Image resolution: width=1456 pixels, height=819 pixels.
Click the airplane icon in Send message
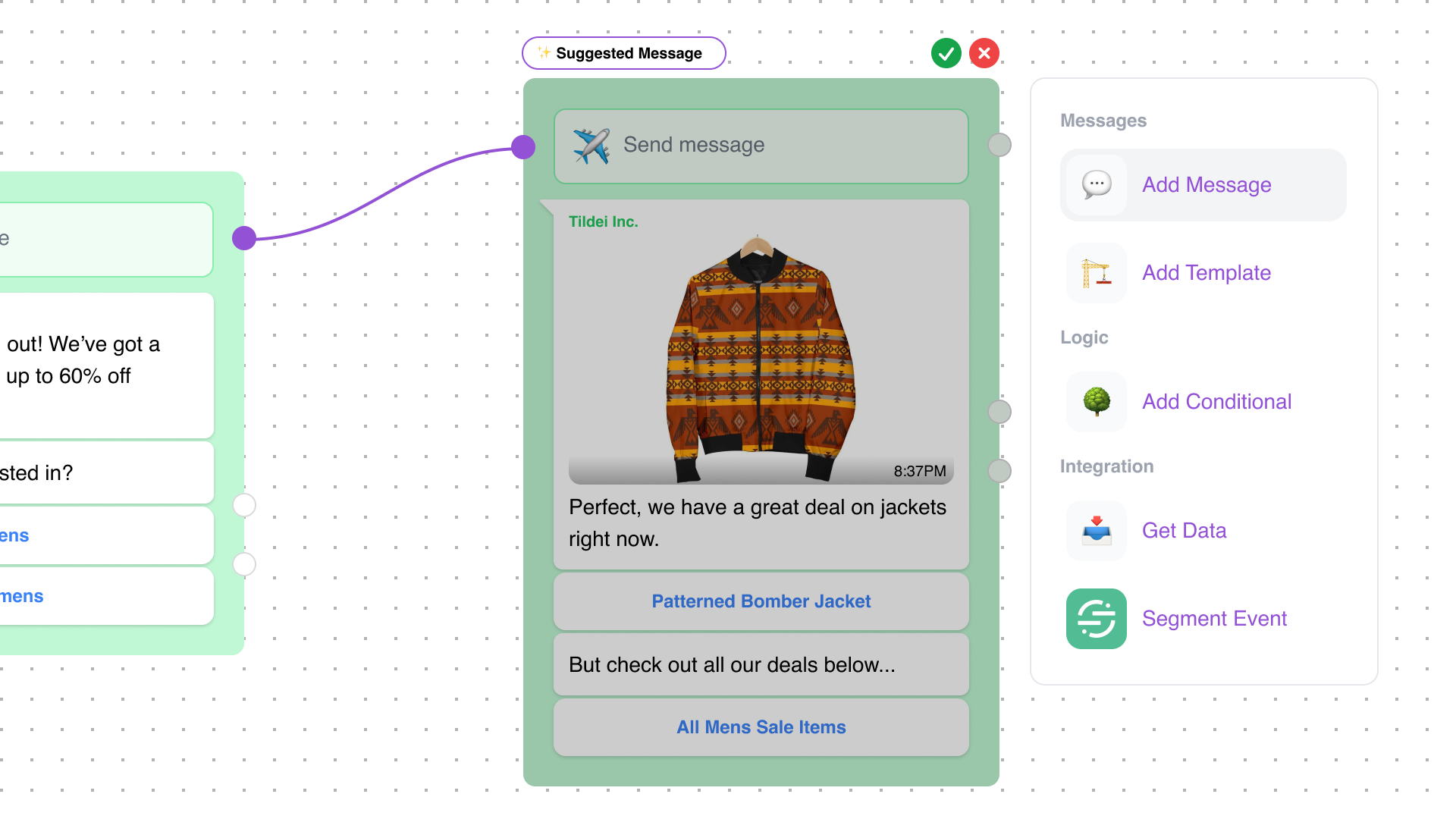[x=591, y=146]
